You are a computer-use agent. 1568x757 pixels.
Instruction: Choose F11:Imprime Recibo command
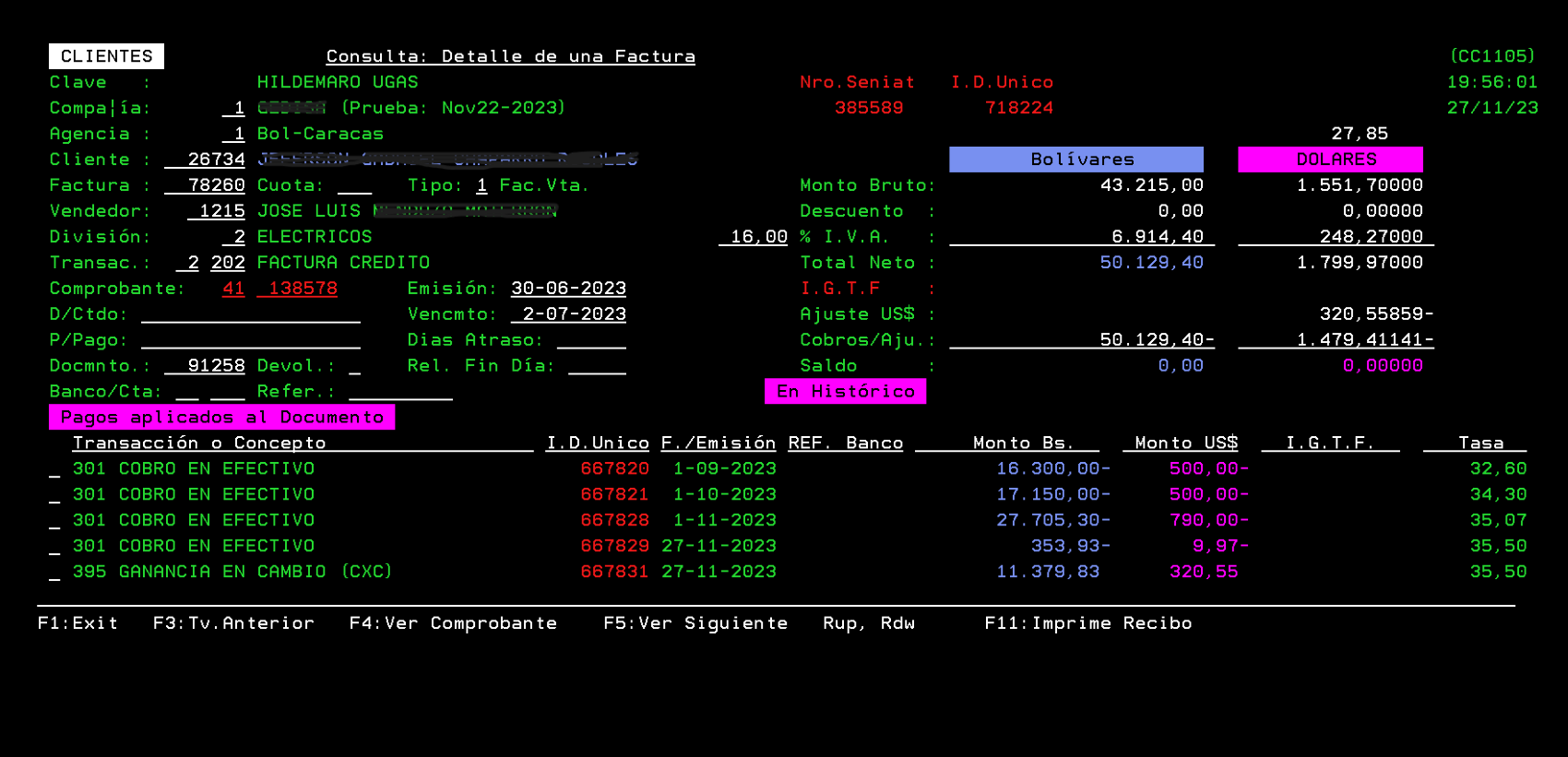1087,623
